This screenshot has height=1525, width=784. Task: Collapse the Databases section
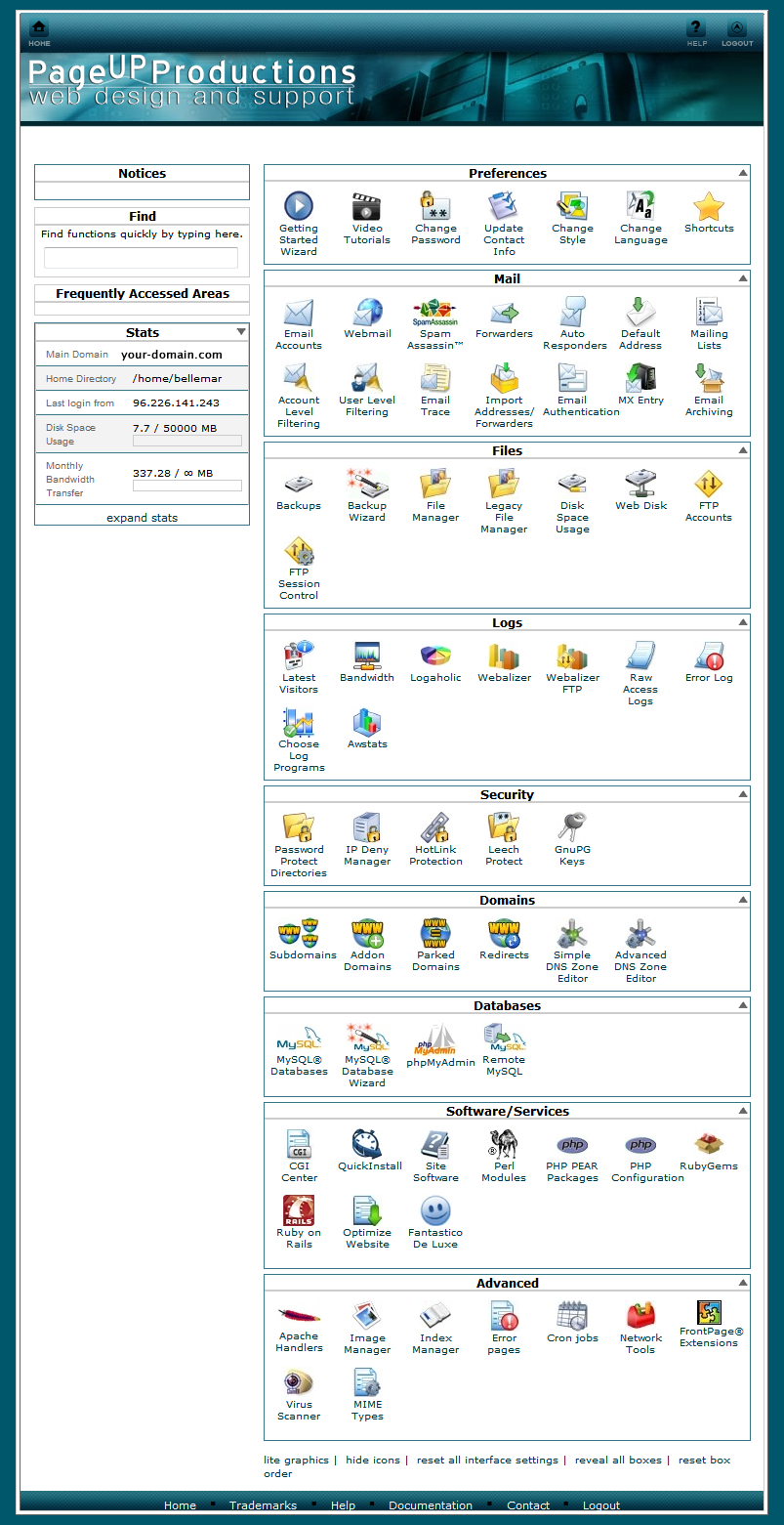(x=743, y=1005)
